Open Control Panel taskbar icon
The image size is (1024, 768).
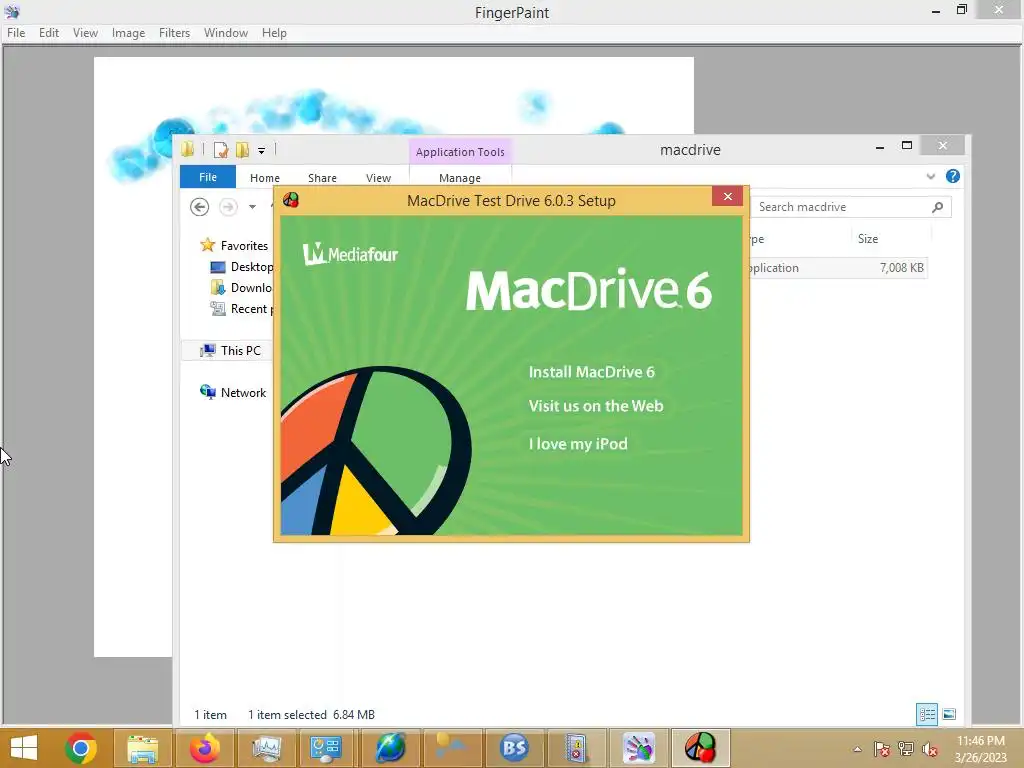point(326,748)
